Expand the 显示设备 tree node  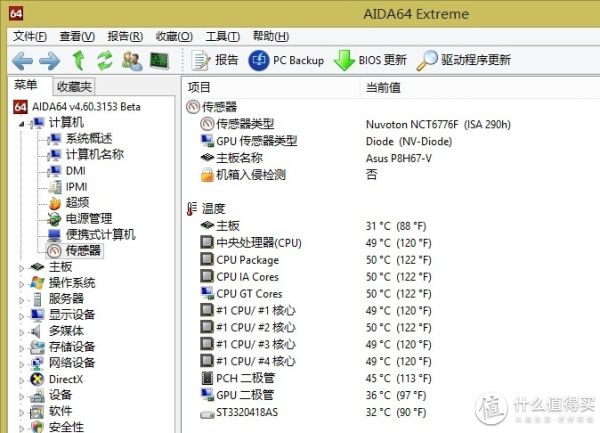(21, 316)
